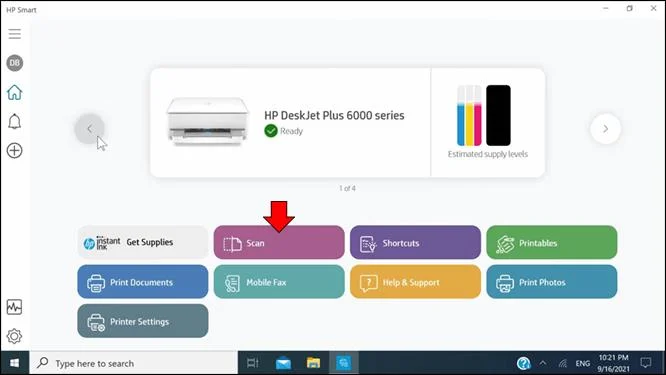Viewport: 666px width, 375px height.
Task: Open the Help & Support tile
Action: (415, 282)
